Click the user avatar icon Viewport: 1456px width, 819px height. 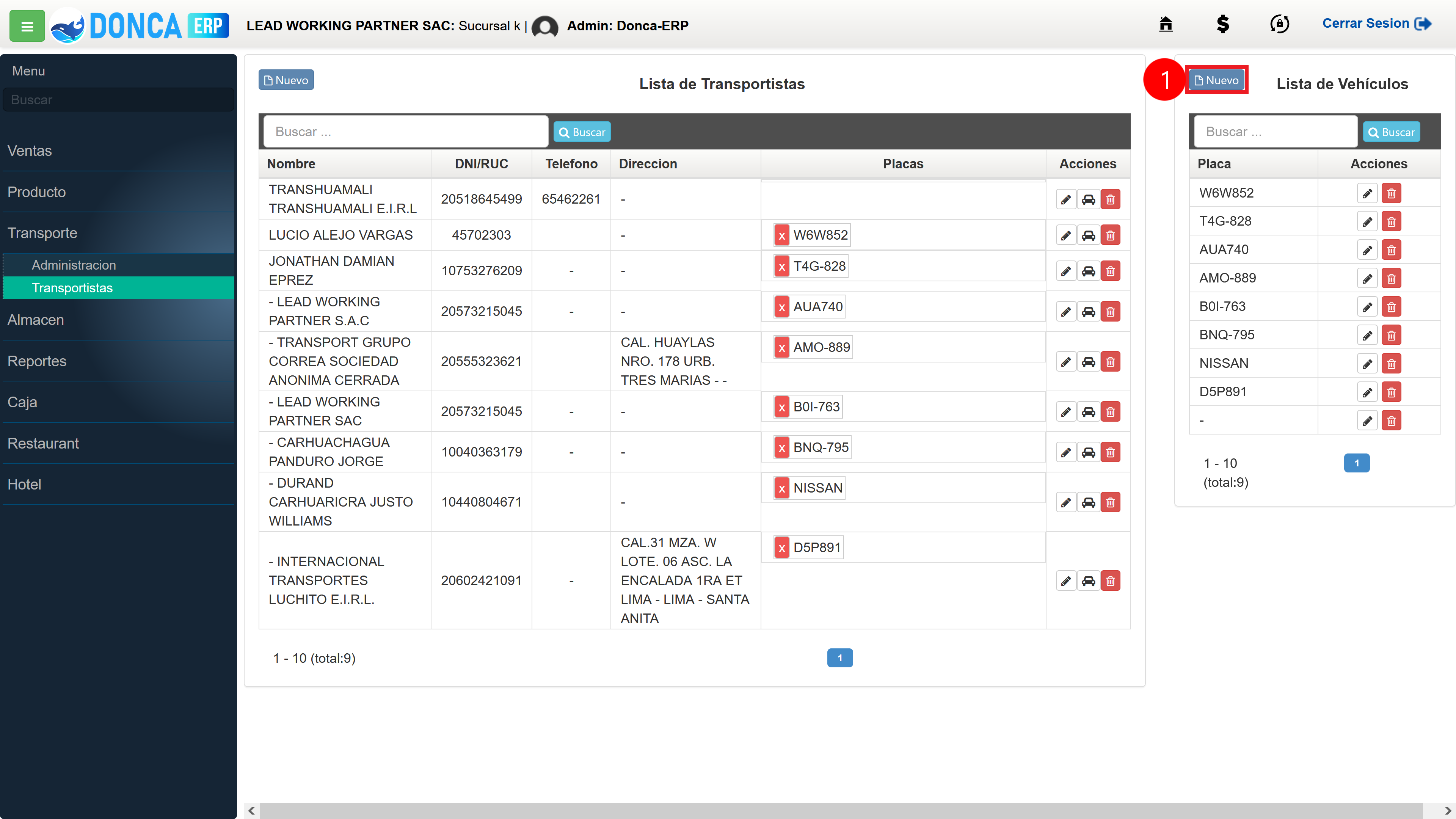click(545, 26)
